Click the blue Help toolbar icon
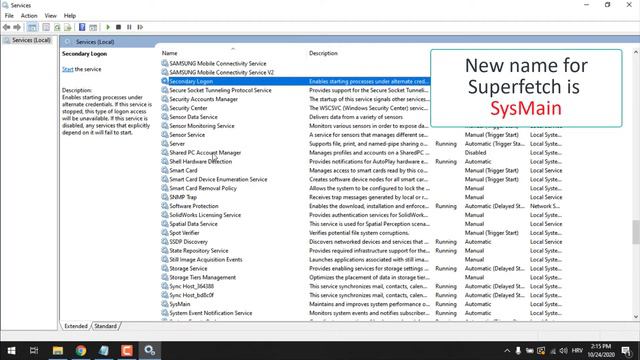 [x=82, y=27]
